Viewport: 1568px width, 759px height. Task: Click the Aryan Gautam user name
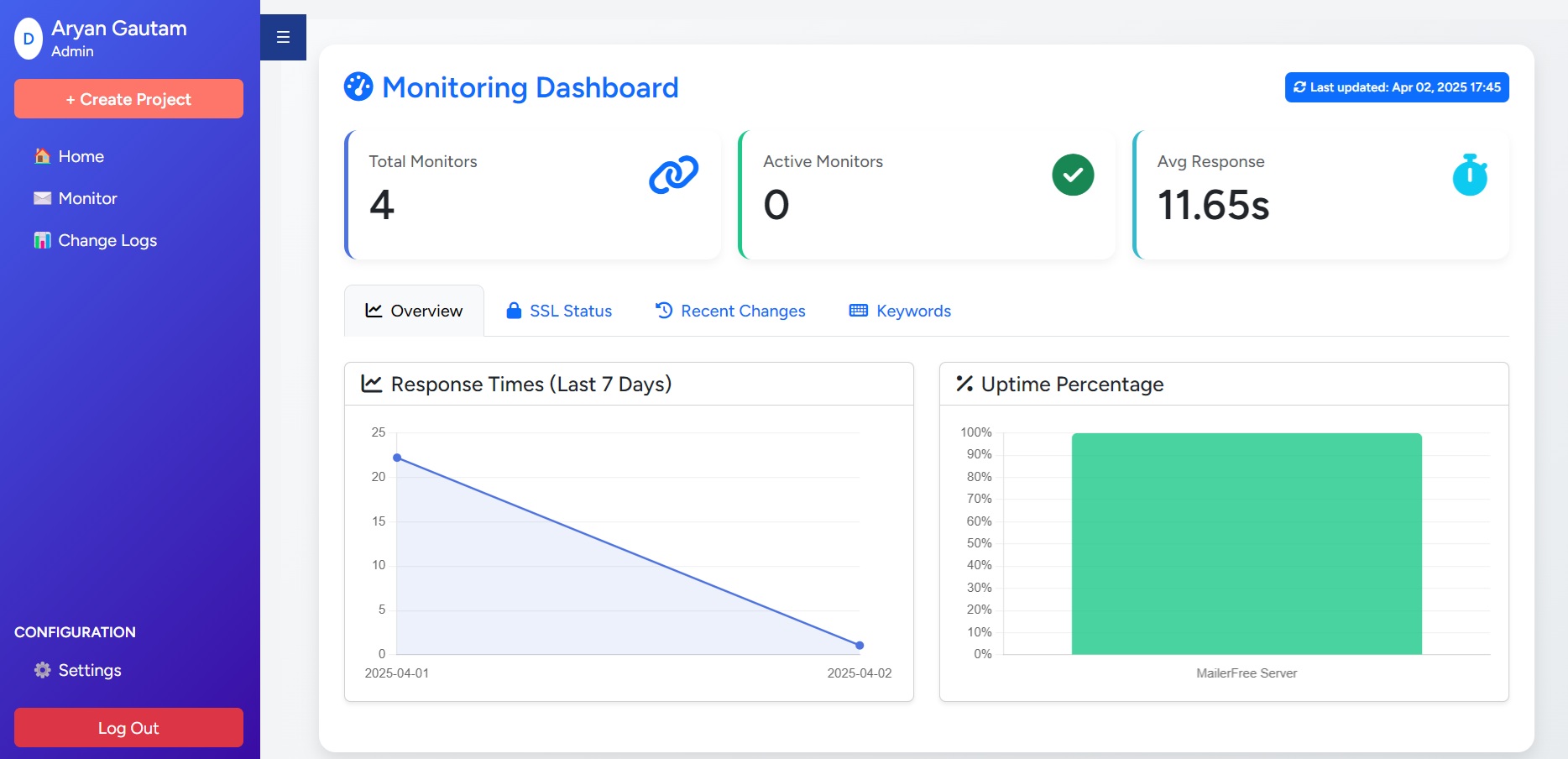pos(119,29)
